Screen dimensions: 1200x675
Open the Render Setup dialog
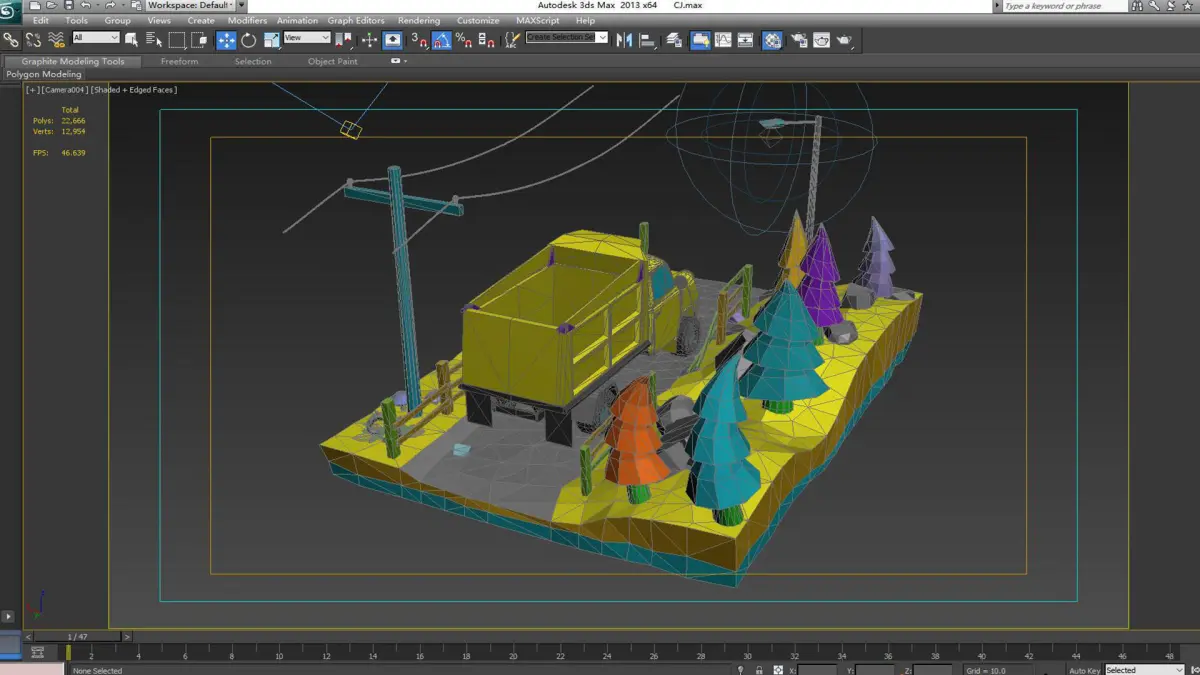tap(799, 40)
